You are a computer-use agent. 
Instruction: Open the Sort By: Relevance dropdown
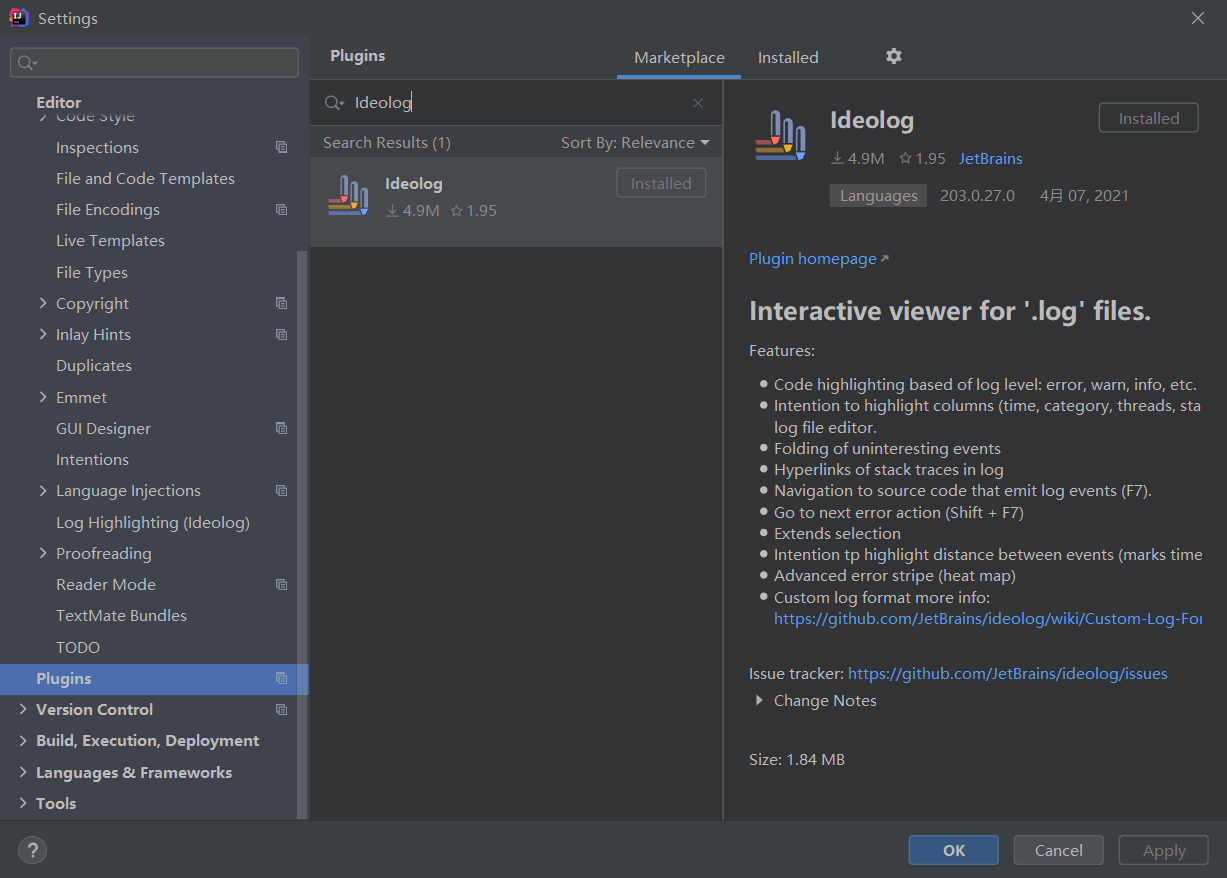point(635,143)
